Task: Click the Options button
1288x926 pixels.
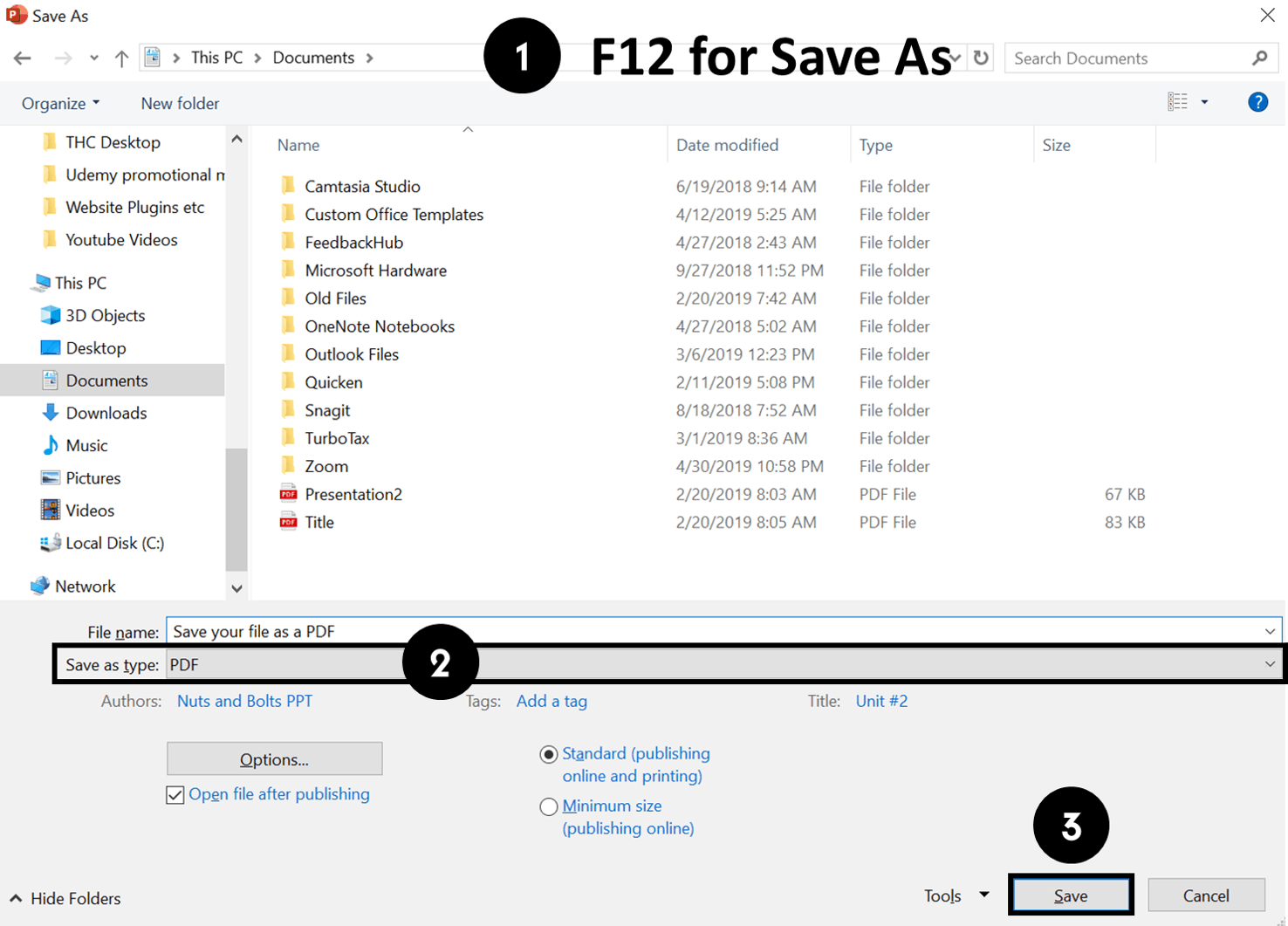Action: (x=274, y=759)
